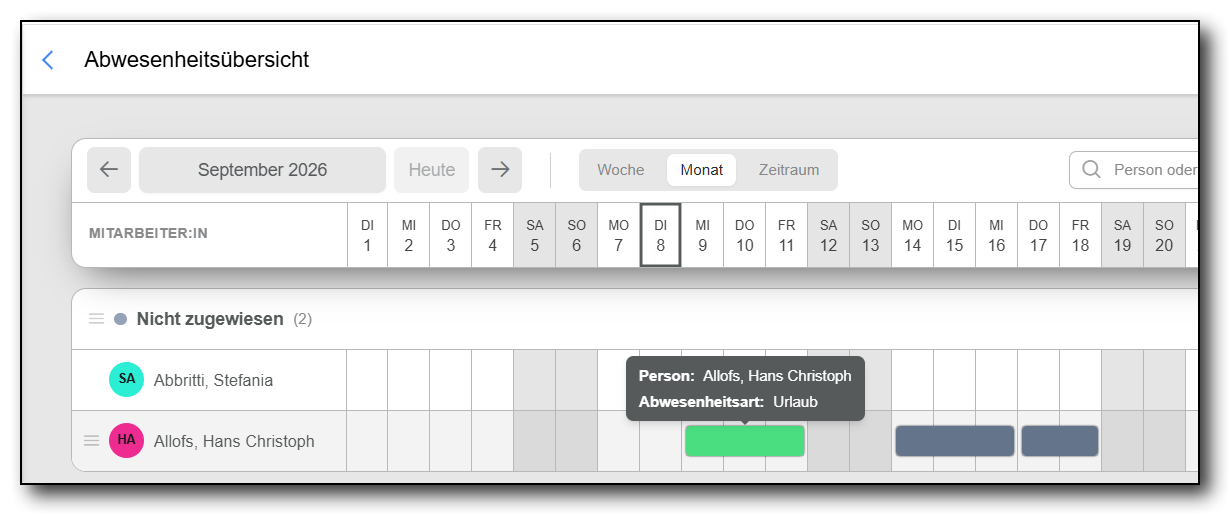Click the blue back chevron icon

click(x=47, y=60)
